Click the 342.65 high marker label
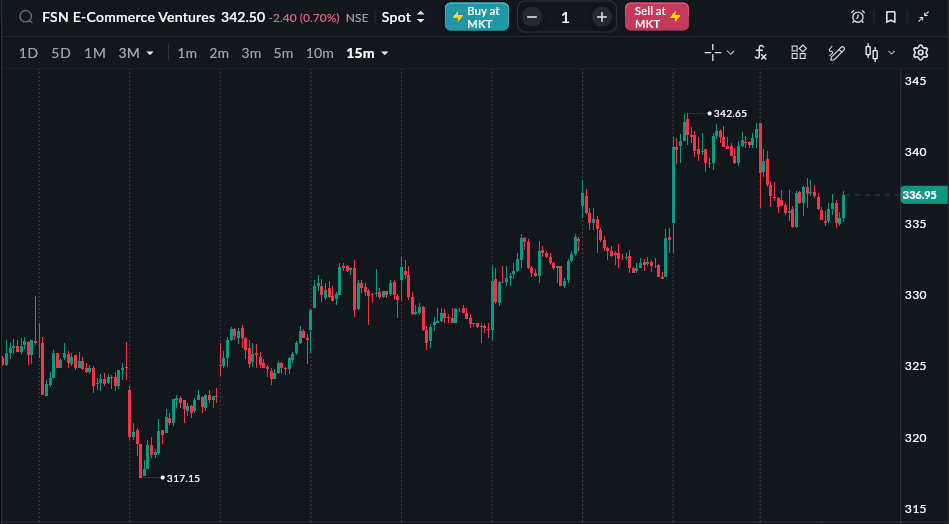Screen dimensions: 949x524 pos(730,113)
